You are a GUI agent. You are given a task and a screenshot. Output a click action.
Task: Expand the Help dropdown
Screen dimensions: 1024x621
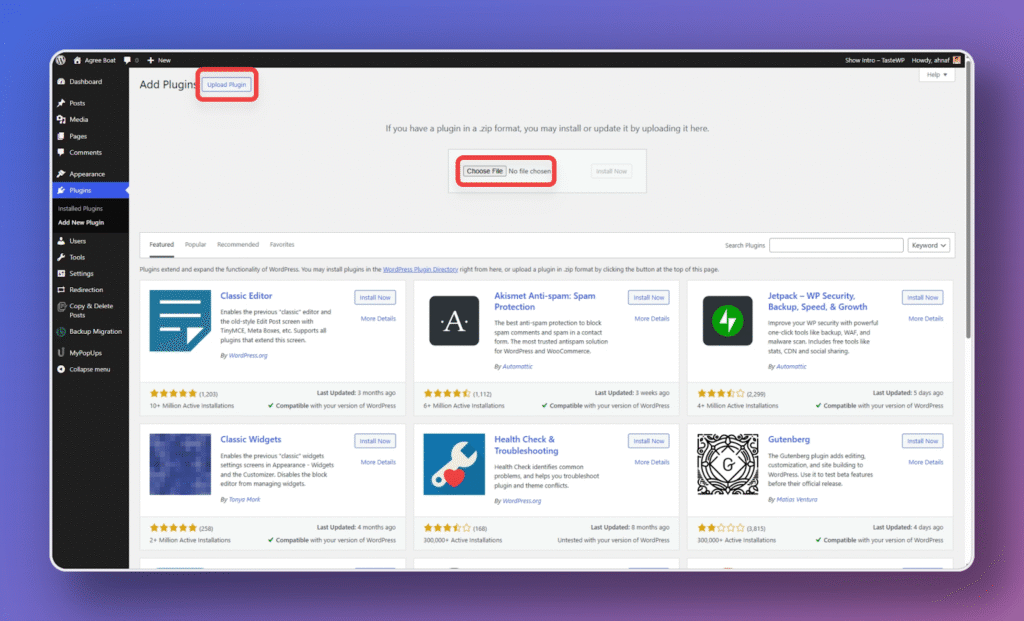936,74
